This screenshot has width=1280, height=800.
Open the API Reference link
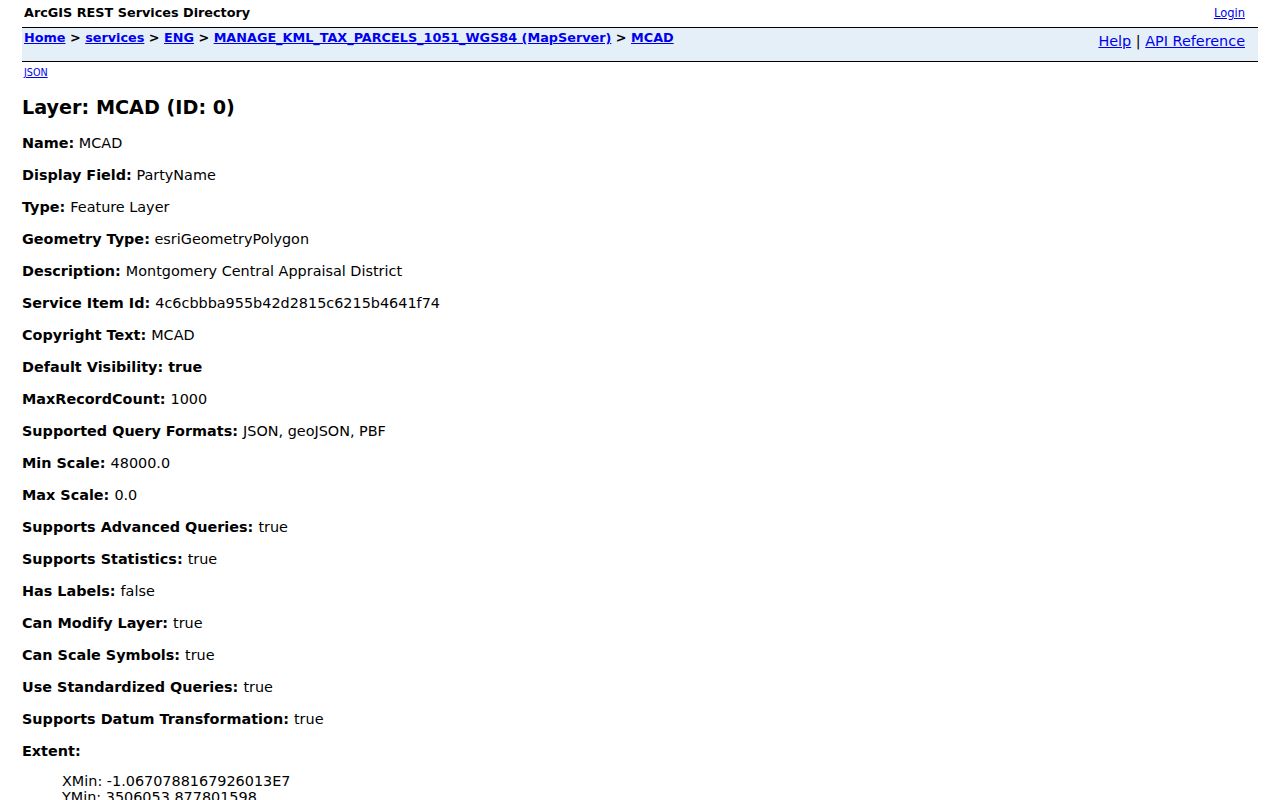click(x=1195, y=41)
